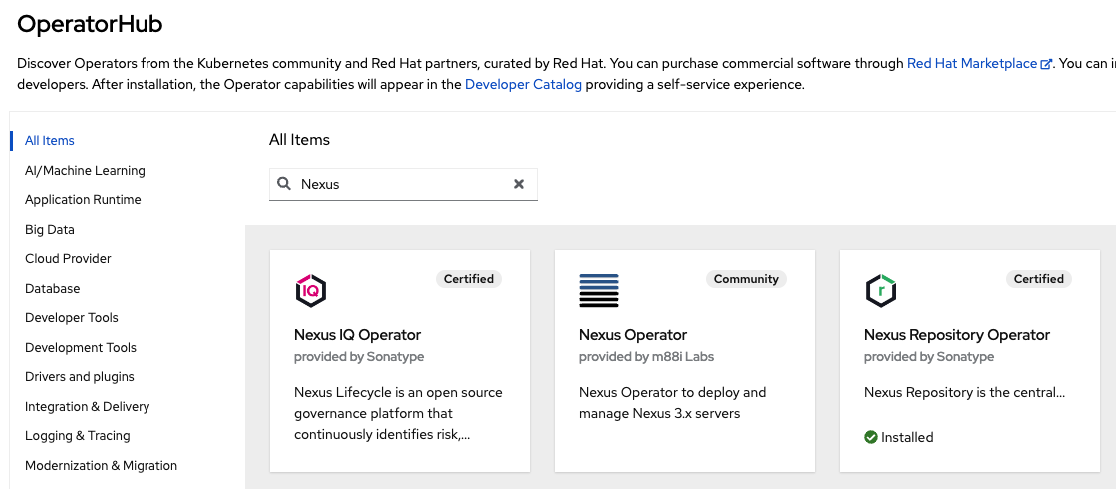Click the Nexus Repository Operator hexagon logo

pyautogui.click(x=880, y=290)
